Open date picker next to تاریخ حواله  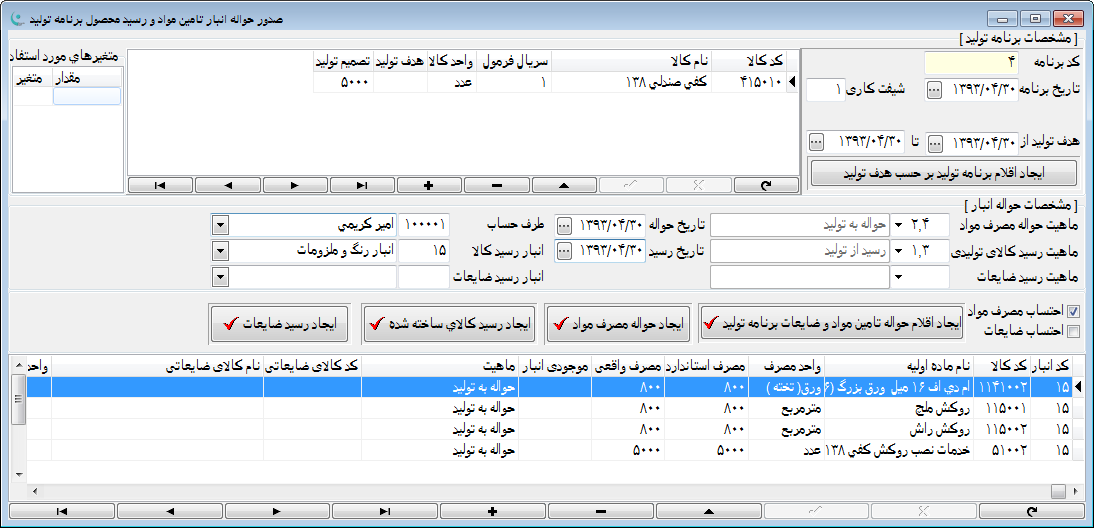tap(565, 224)
